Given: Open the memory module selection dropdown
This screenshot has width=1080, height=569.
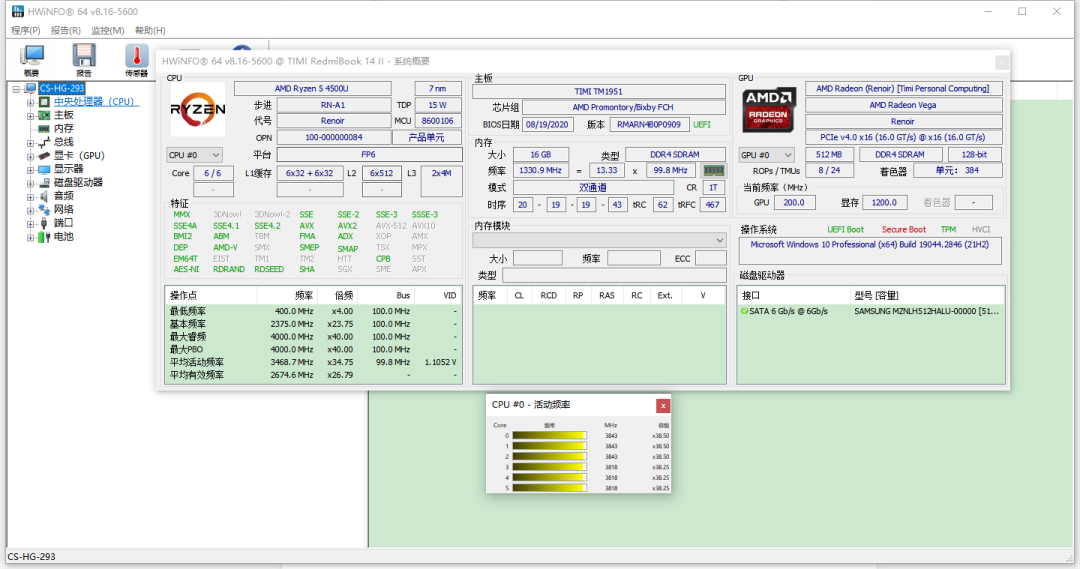Looking at the screenshot, I should point(599,240).
